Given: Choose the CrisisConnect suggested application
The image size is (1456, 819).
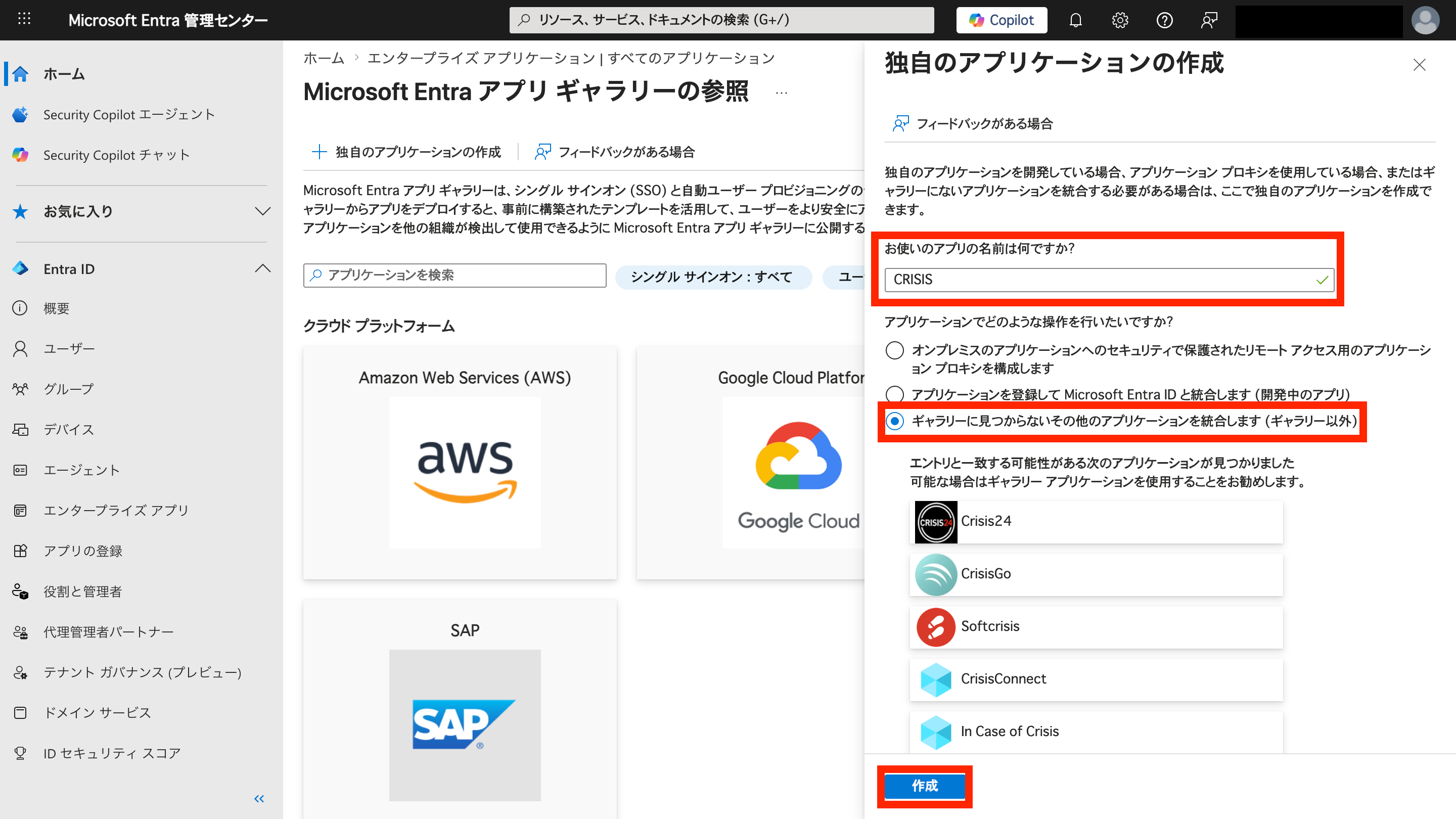Looking at the screenshot, I should 1097,679.
